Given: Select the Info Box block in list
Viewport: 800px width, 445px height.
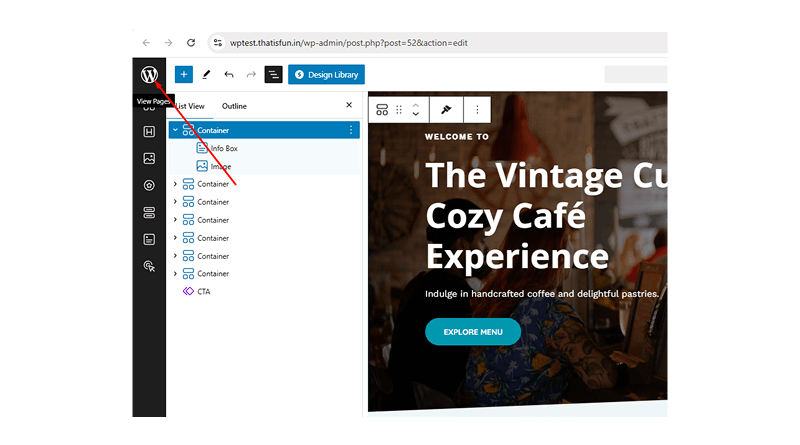Looking at the screenshot, I should tap(223, 148).
